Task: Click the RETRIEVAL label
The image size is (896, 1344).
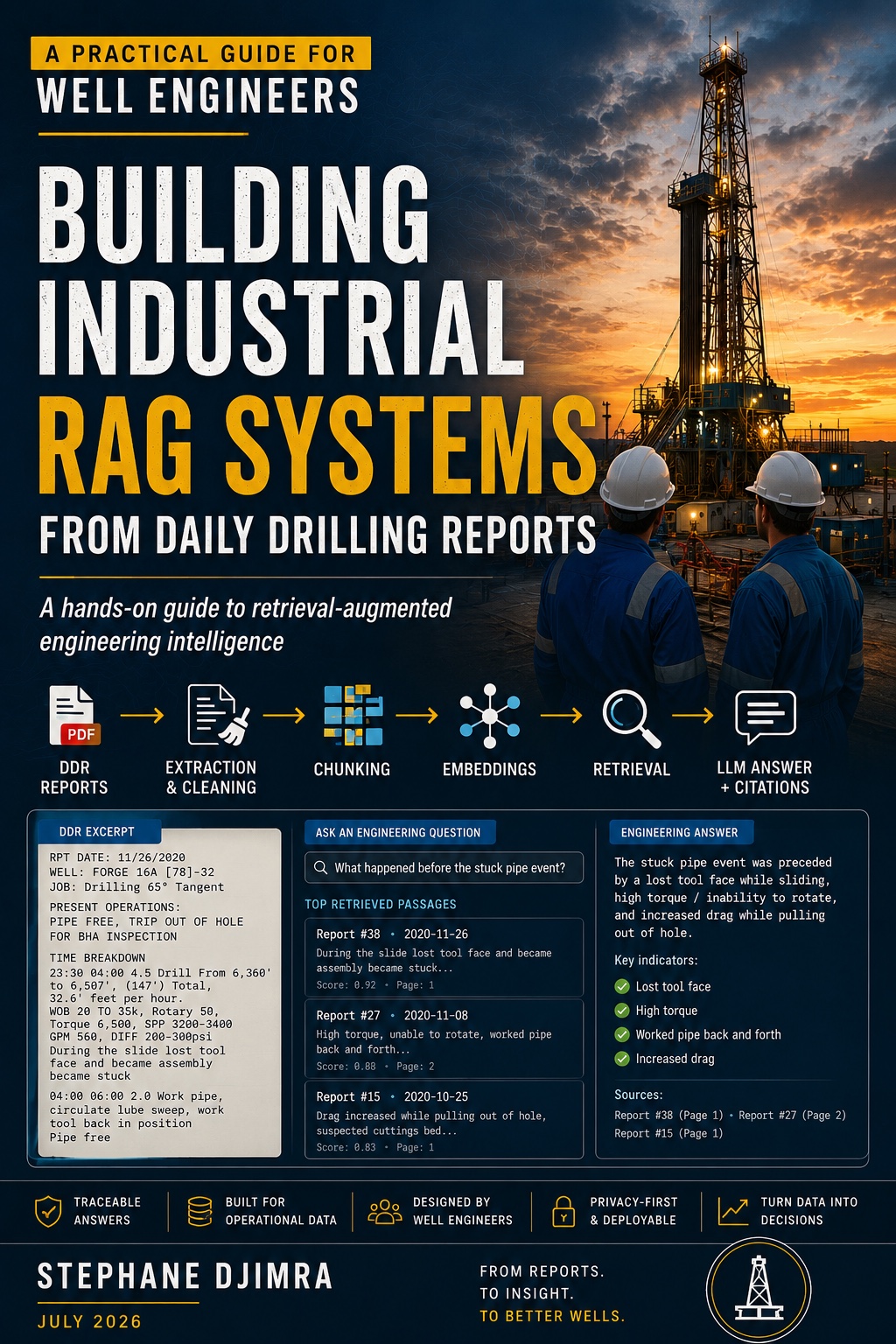Action: pyautogui.click(x=632, y=769)
